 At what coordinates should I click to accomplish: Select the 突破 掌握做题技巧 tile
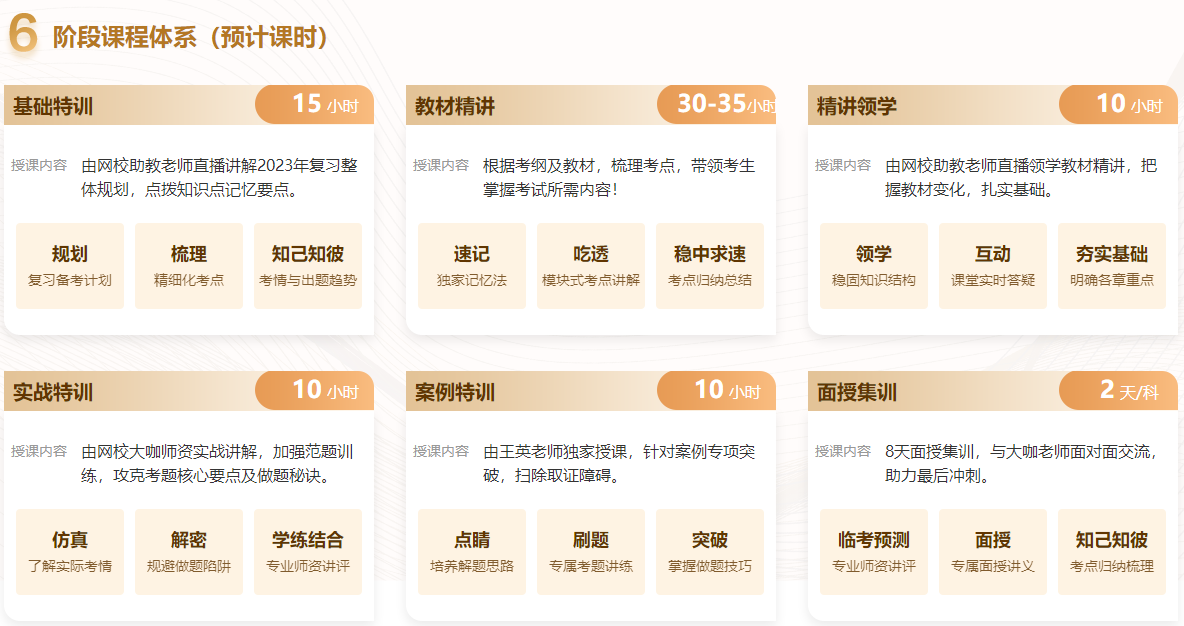click(710, 552)
